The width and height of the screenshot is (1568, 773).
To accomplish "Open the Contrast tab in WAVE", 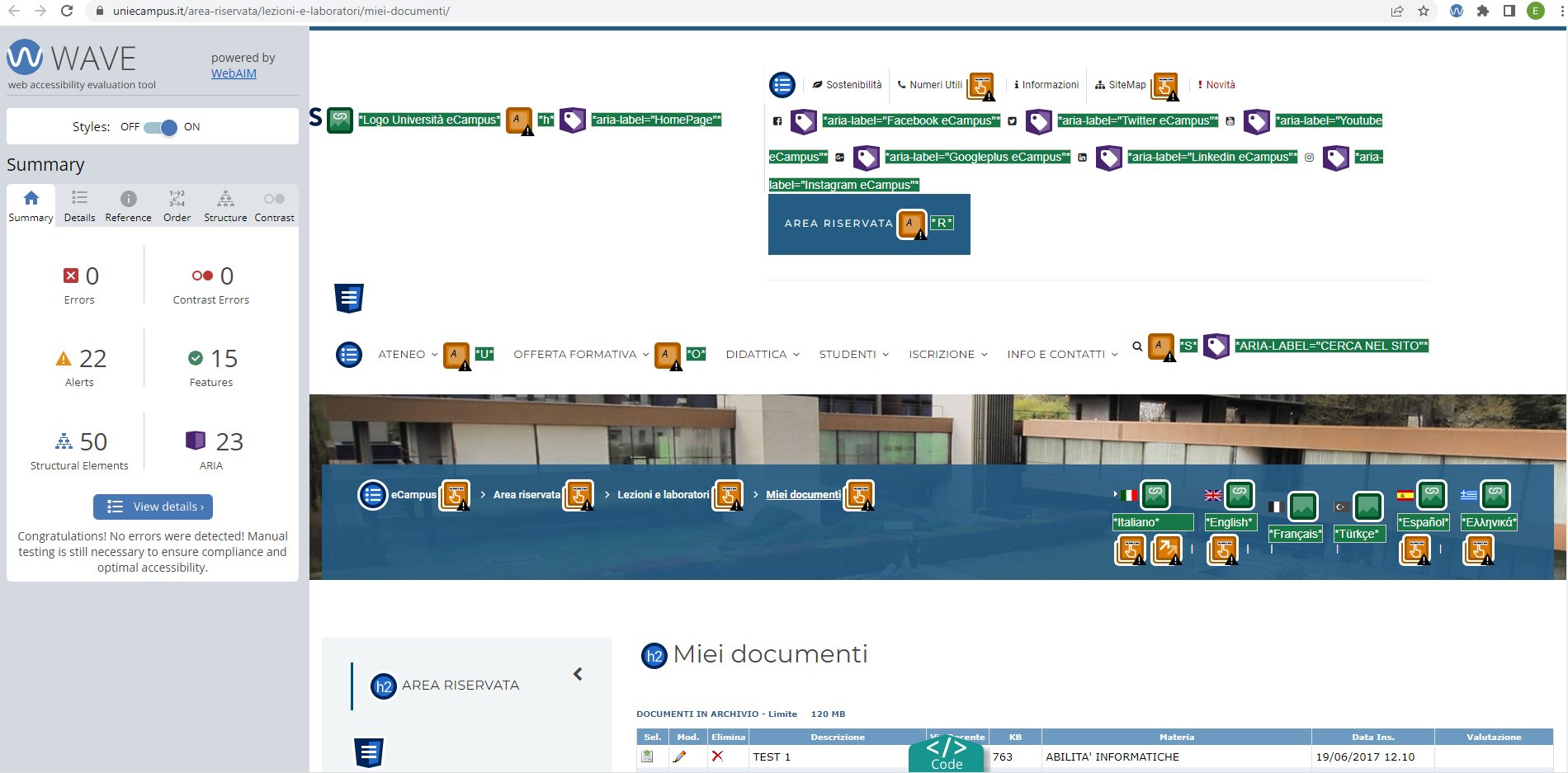I will click(274, 205).
